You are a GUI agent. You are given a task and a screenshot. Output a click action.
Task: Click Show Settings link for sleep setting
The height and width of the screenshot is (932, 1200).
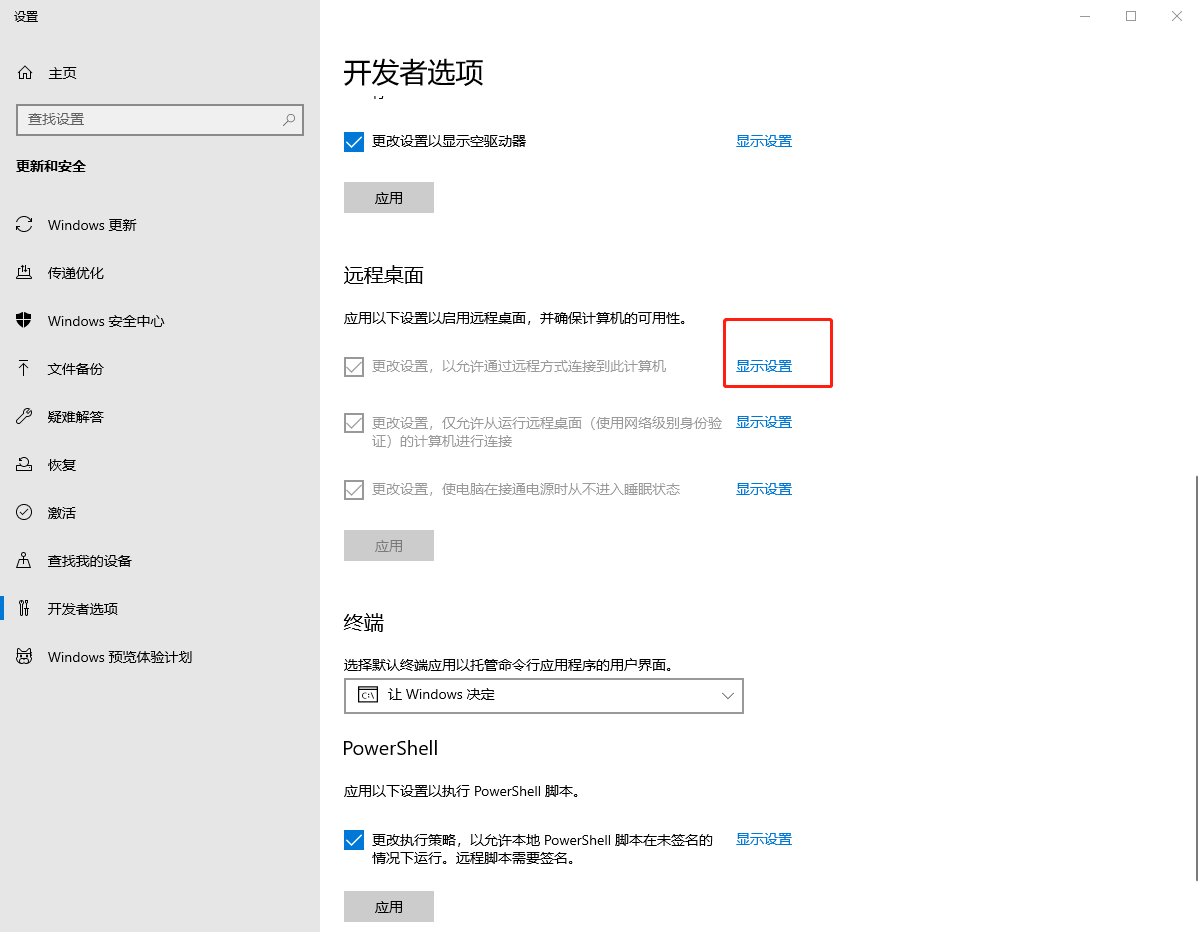coord(763,490)
